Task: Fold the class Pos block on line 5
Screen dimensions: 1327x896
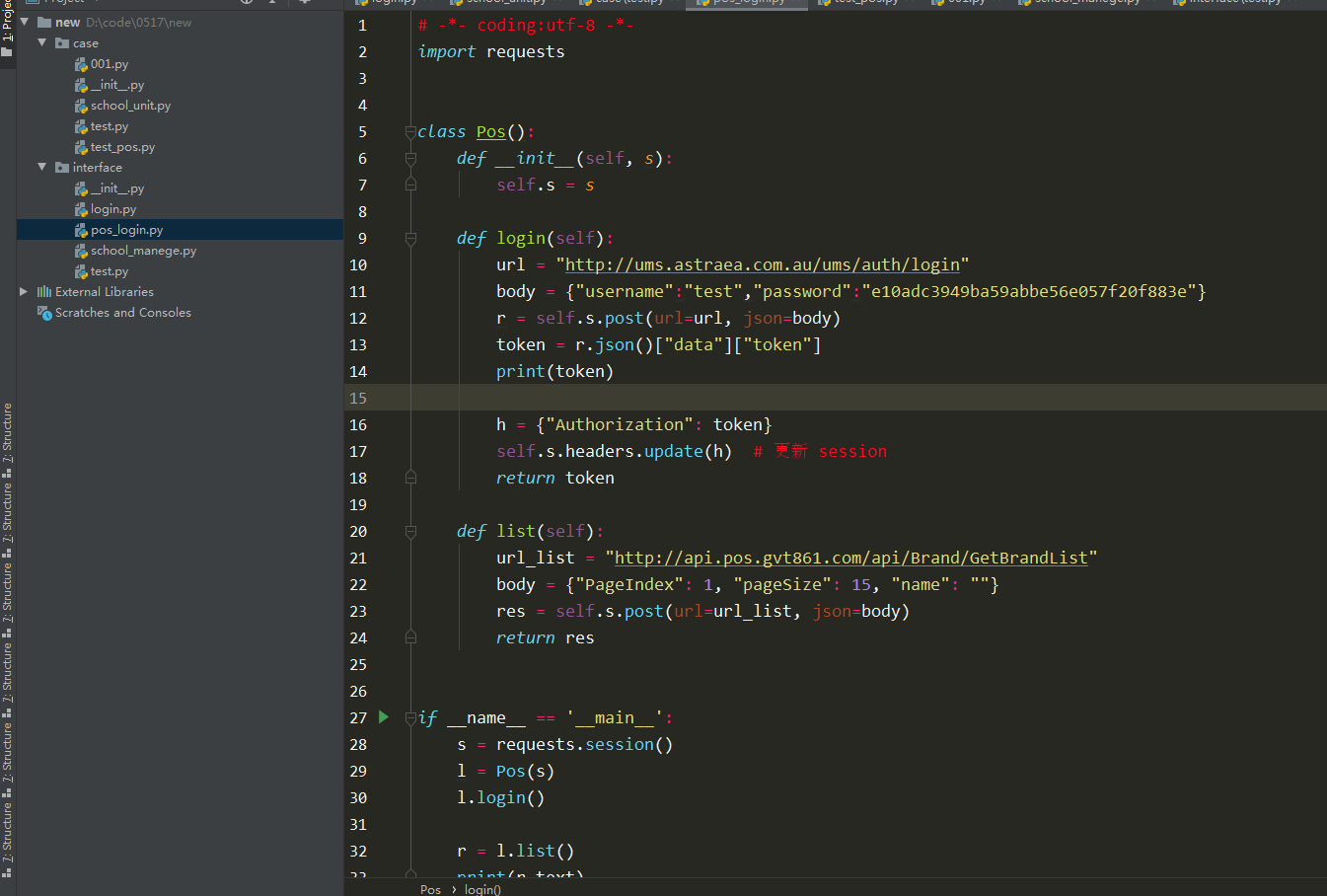Action: pyautogui.click(x=410, y=132)
